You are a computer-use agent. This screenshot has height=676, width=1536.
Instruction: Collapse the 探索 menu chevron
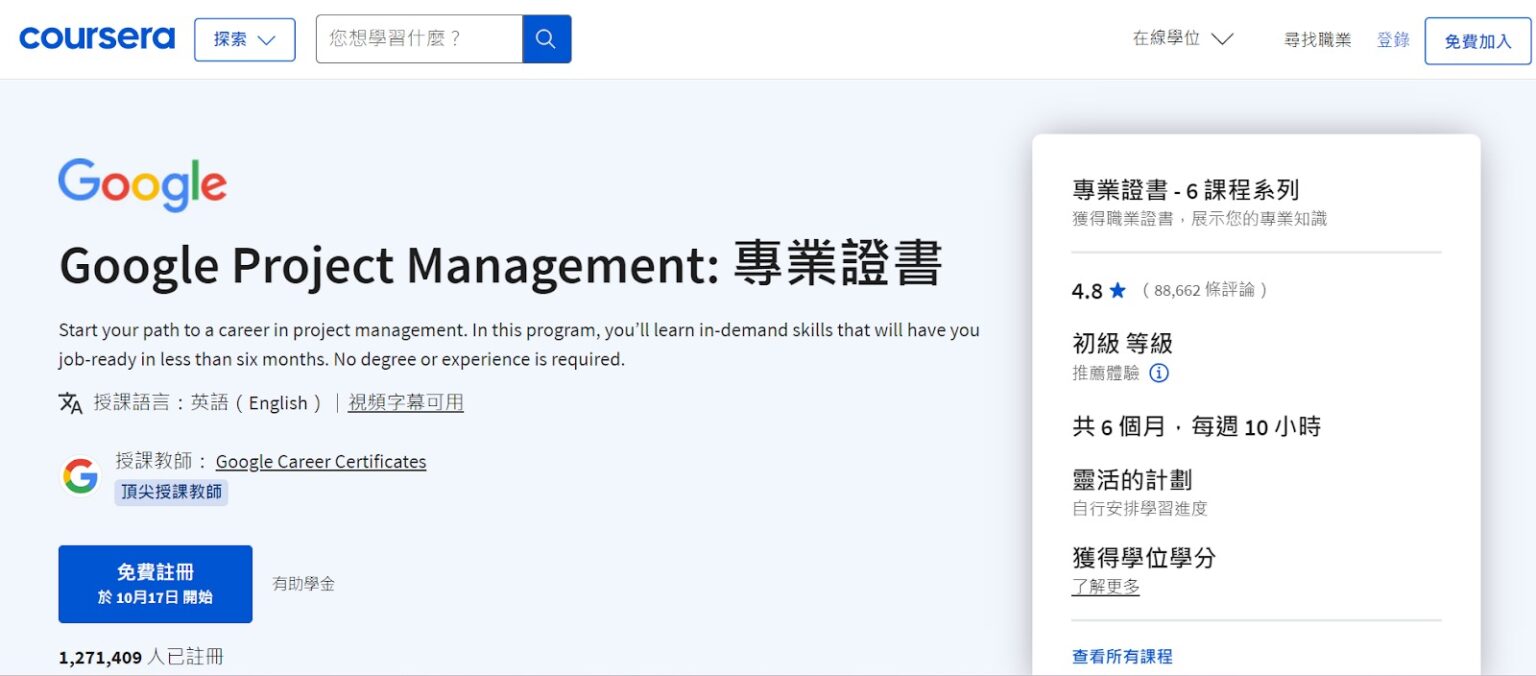266,40
